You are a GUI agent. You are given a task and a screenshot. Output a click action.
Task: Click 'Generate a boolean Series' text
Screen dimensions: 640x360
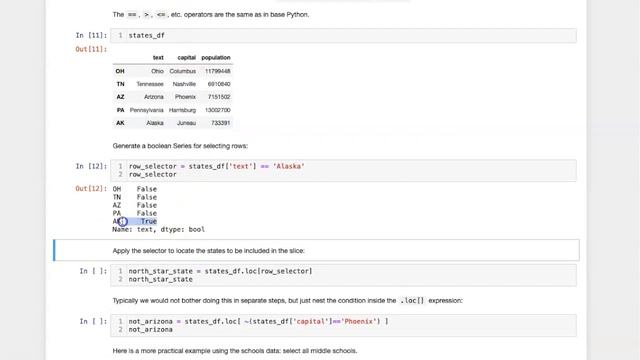180,146
